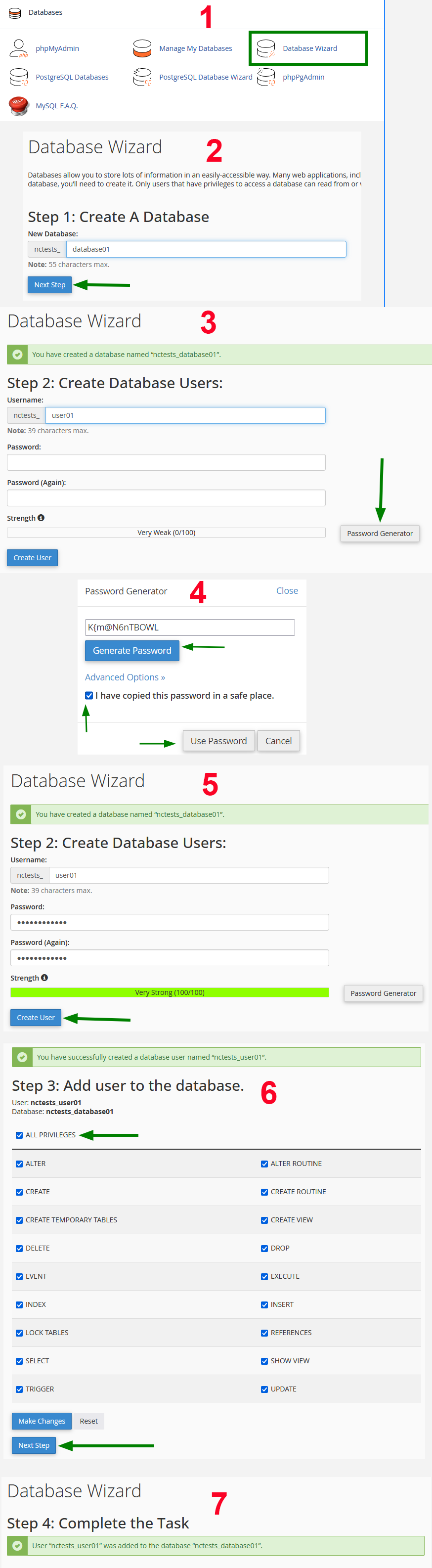Cancel the Password Generator dialog
Image resolution: width=432 pixels, height=1568 pixels.
[x=279, y=741]
